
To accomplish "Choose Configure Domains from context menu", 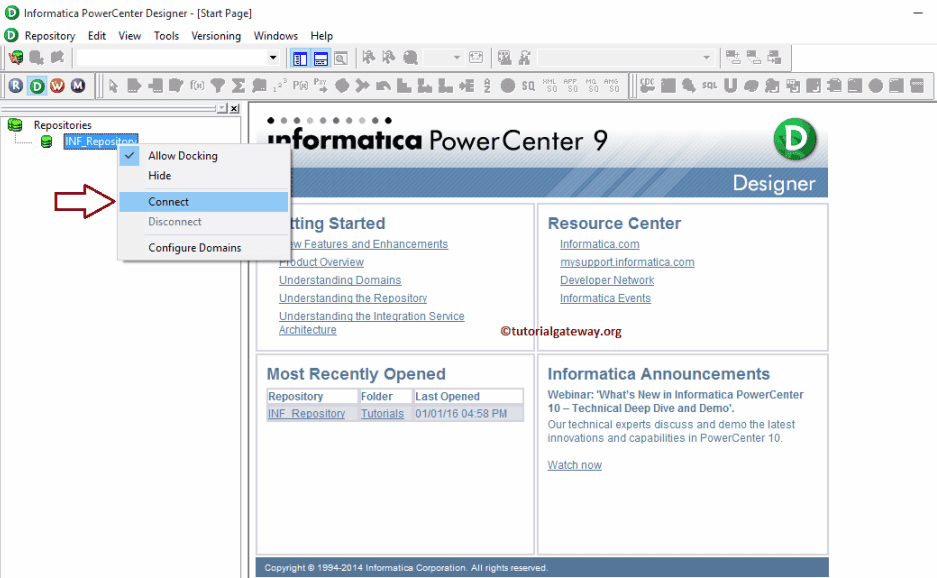I will [x=203, y=247].
